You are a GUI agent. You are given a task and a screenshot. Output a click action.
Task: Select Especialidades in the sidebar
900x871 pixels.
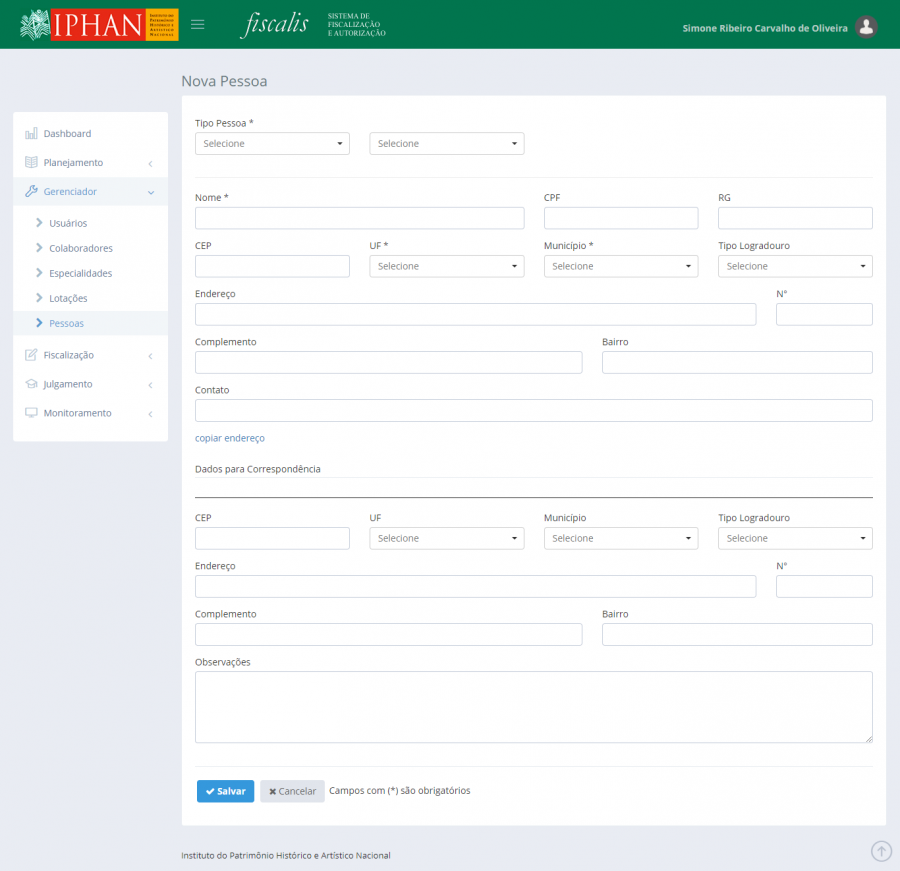pyautogui.click(x=80, y=274)
